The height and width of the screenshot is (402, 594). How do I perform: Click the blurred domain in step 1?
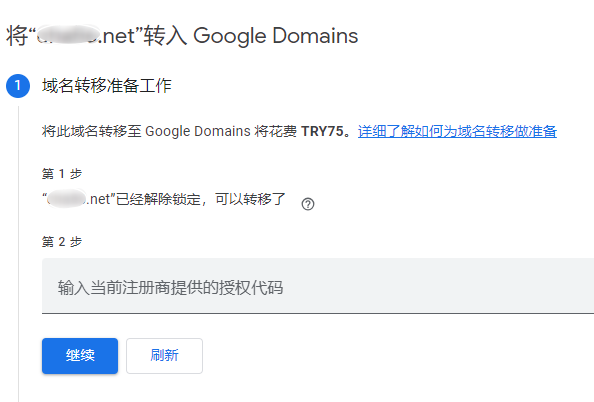pos(66,199)
